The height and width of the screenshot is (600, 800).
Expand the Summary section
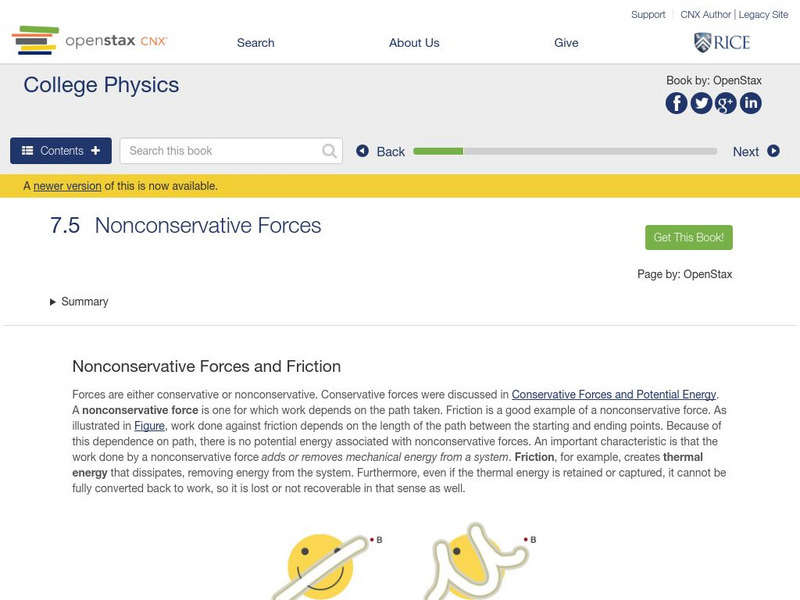79,302
